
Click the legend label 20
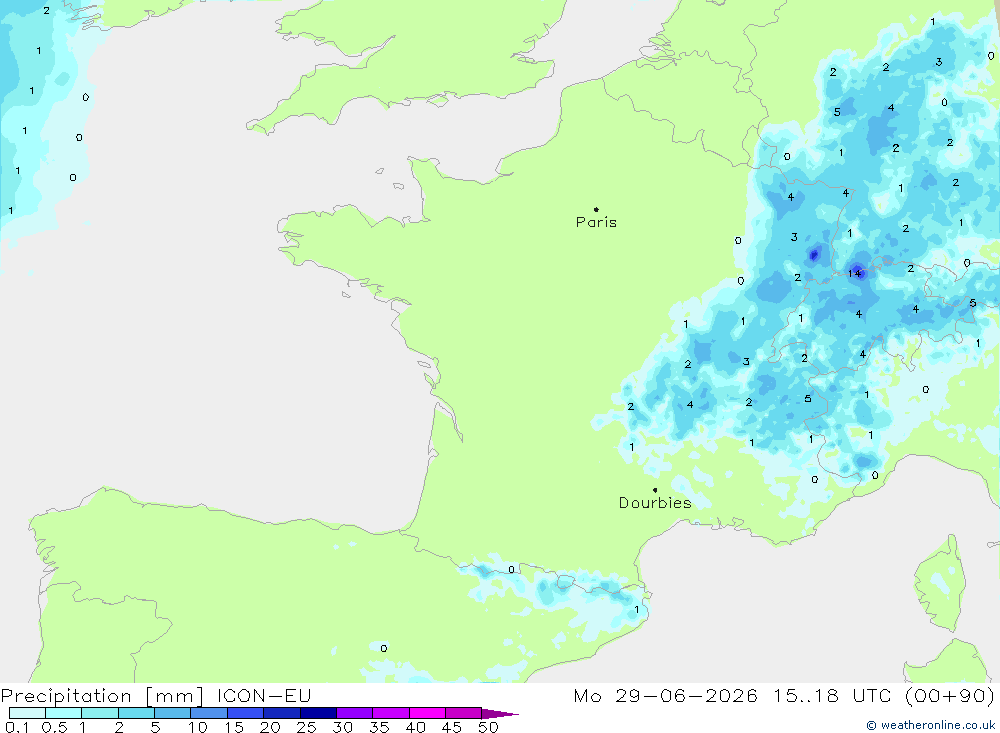270,727
